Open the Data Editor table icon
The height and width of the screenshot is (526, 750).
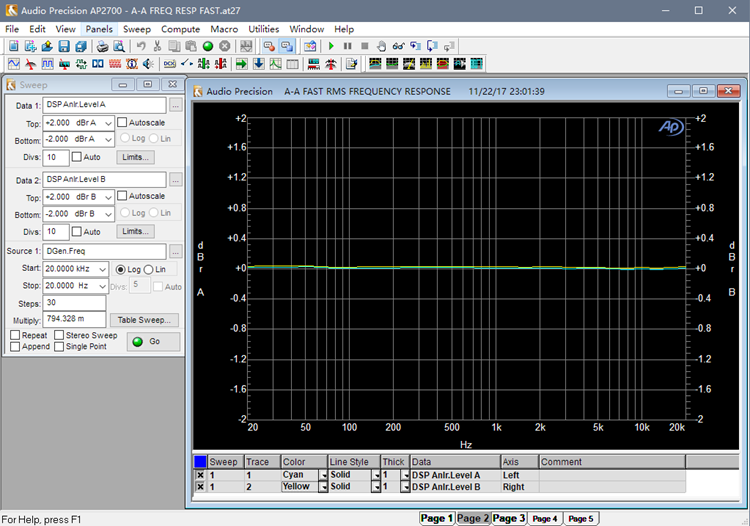292,64
